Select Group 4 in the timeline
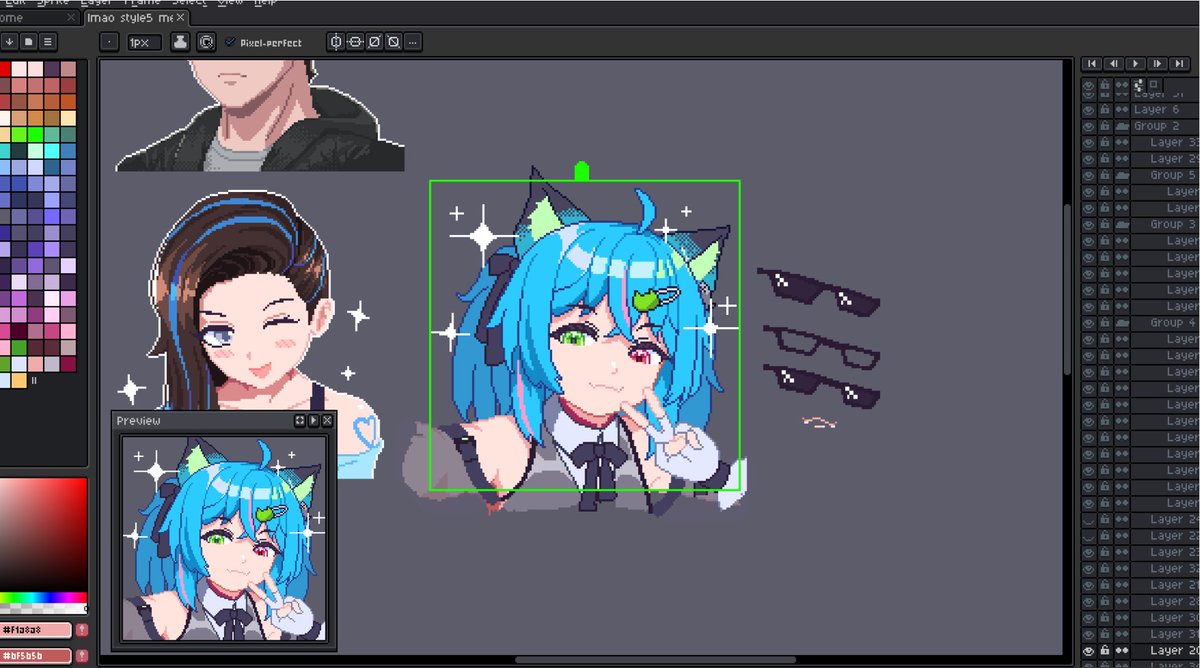 click(1165, 323)
